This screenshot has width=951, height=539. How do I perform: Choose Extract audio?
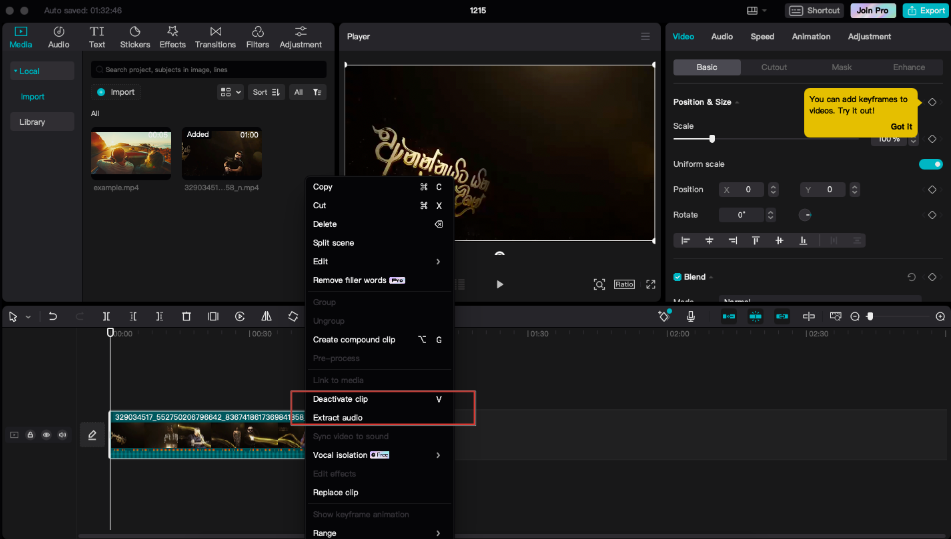[377, 418]
